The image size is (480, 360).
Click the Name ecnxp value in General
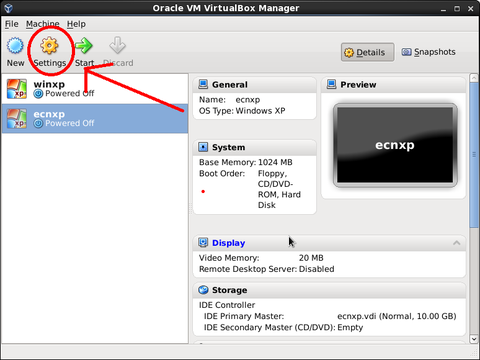pos(248,100)
